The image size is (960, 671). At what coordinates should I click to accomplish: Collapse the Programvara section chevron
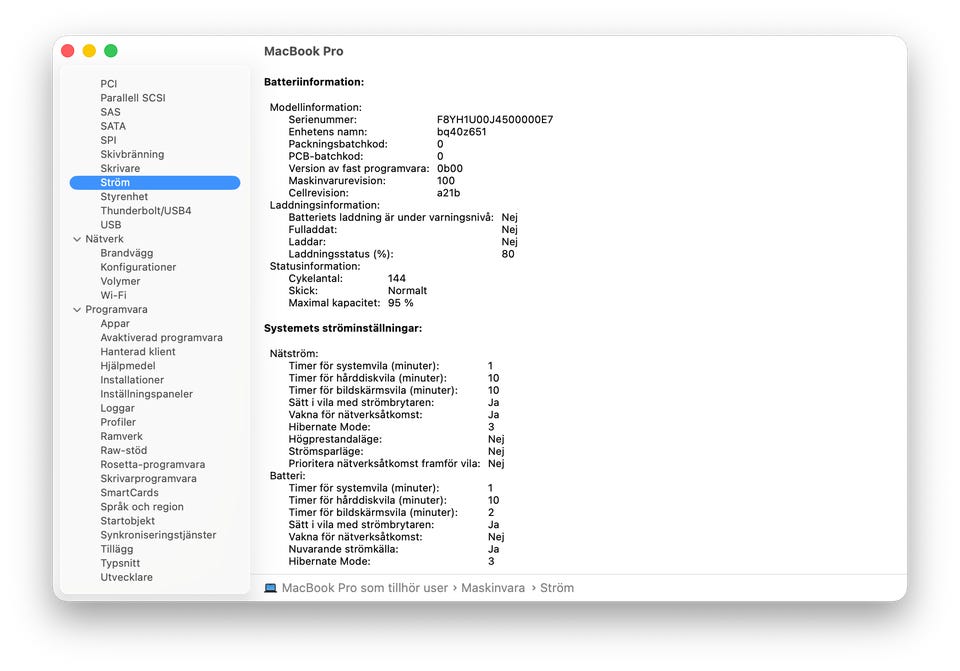77,310
